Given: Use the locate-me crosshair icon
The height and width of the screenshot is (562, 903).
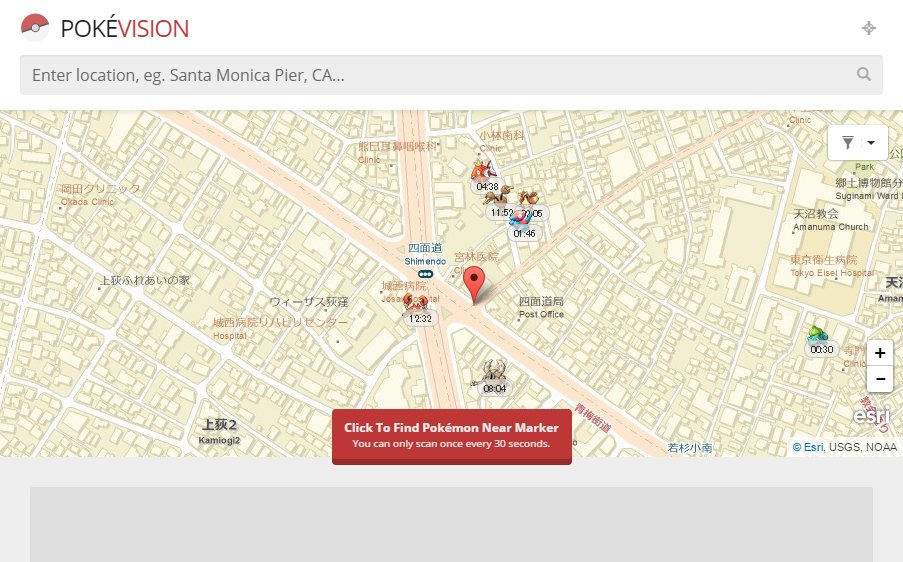Looking at the screenshot, I should [868, 28].
